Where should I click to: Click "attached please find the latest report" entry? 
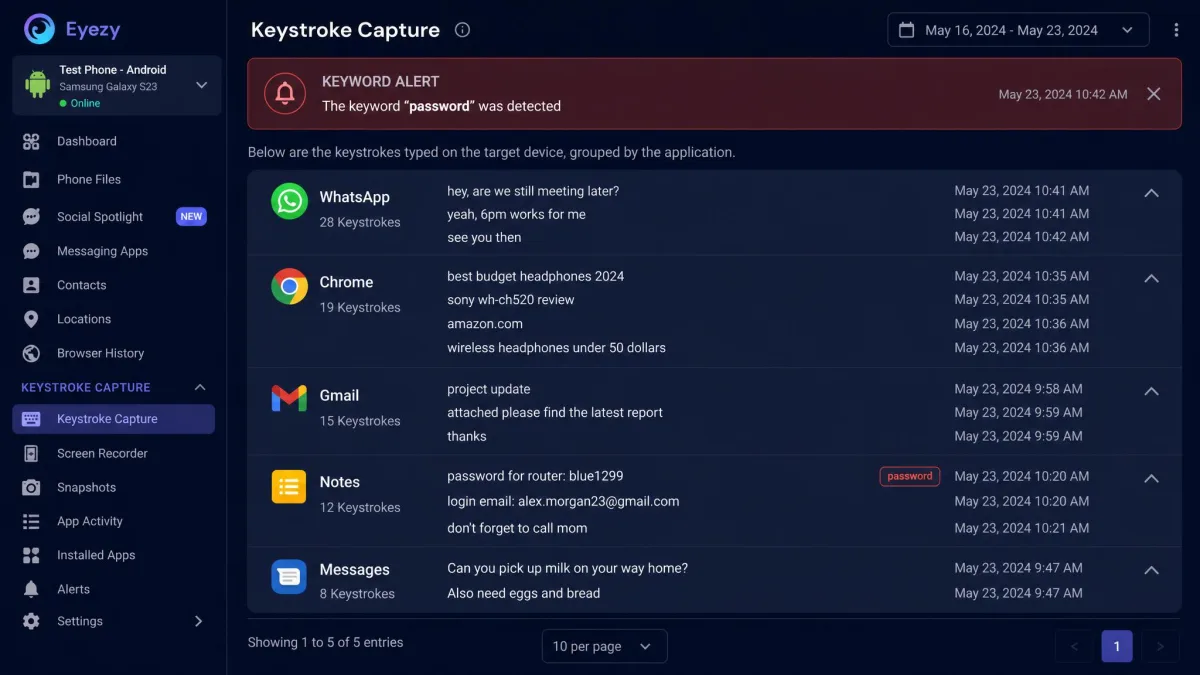tap(555, 412)
